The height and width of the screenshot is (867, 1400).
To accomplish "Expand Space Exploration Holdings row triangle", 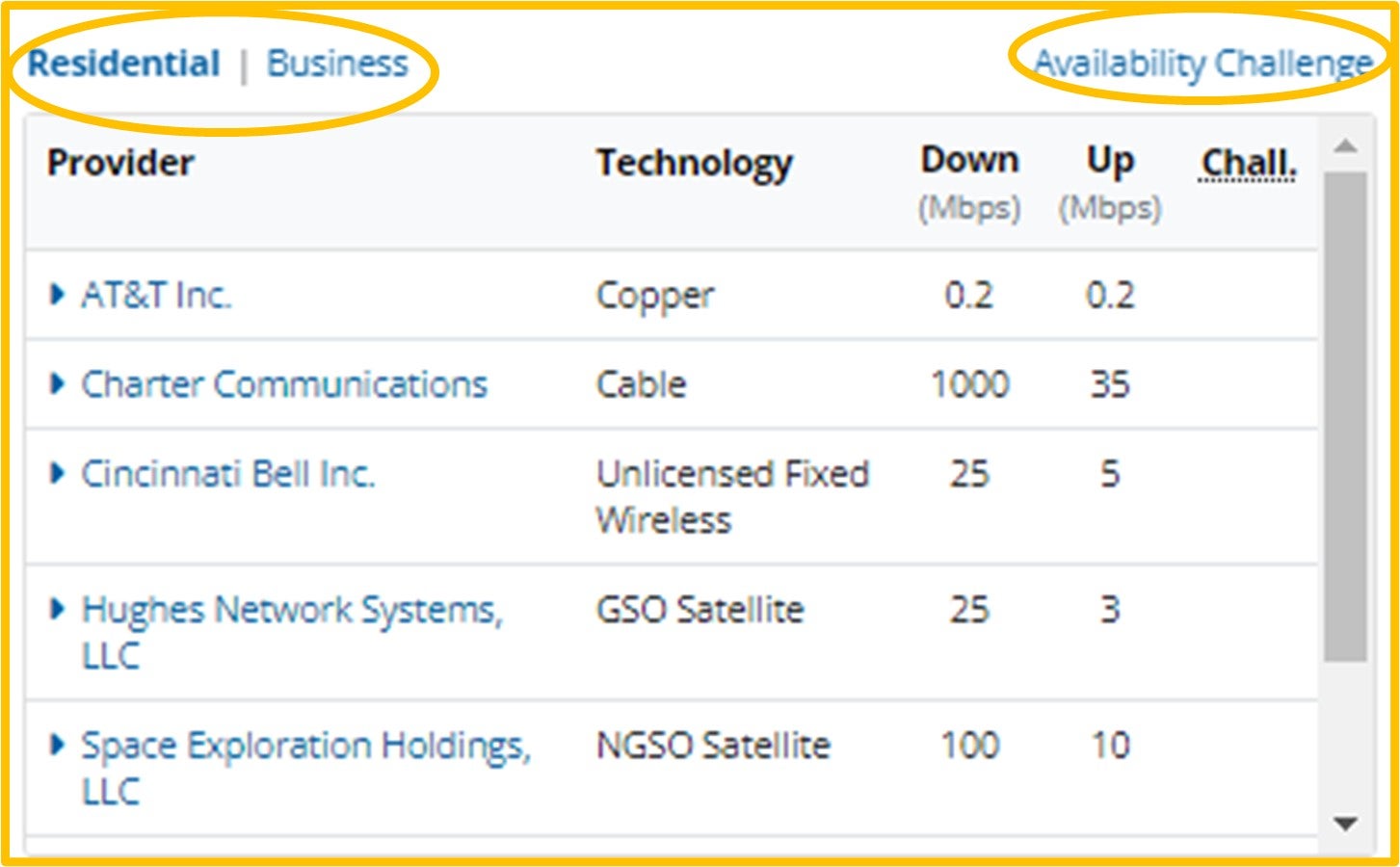I will [x=57, y=745].
